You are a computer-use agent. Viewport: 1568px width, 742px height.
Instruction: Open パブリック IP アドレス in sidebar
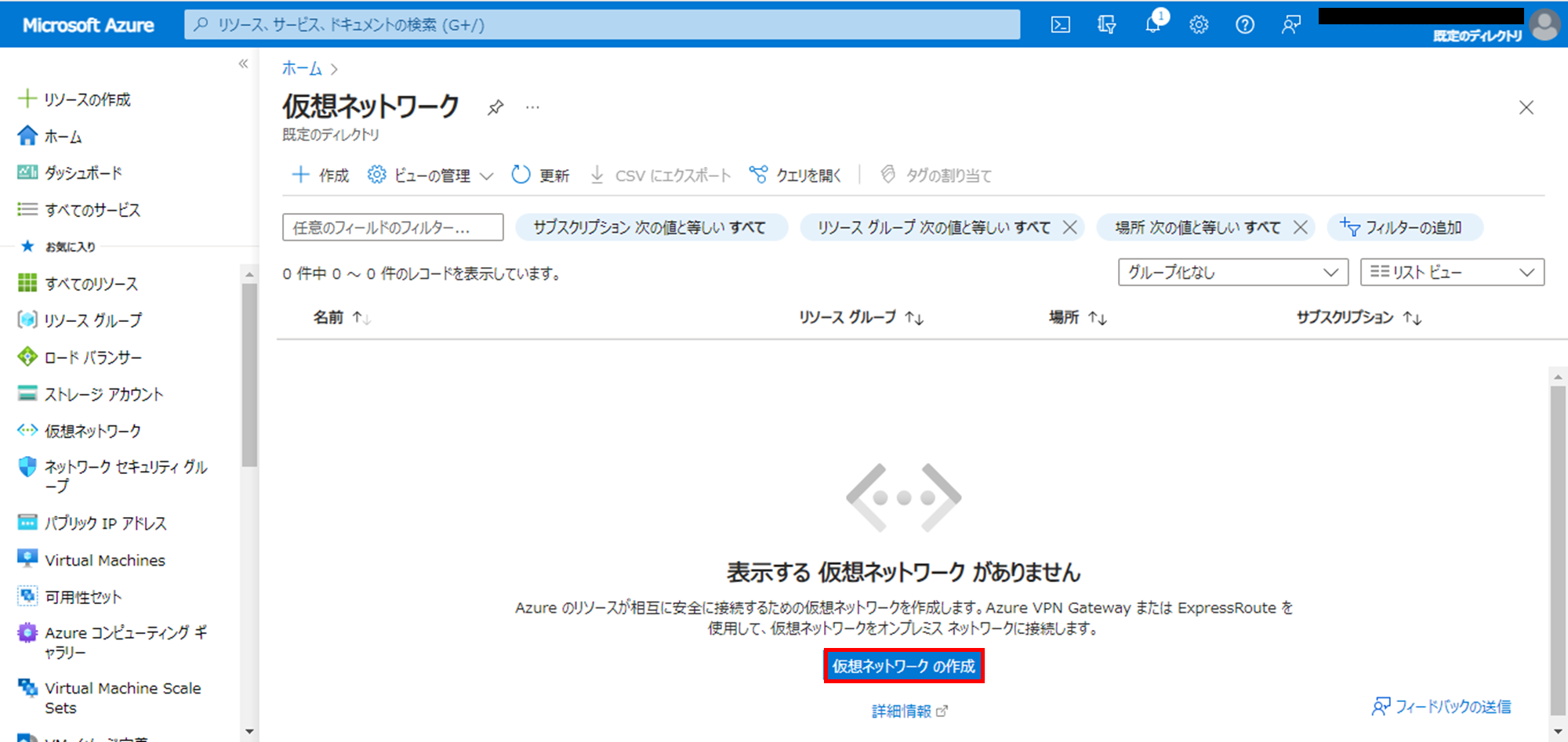pos(93,523)
